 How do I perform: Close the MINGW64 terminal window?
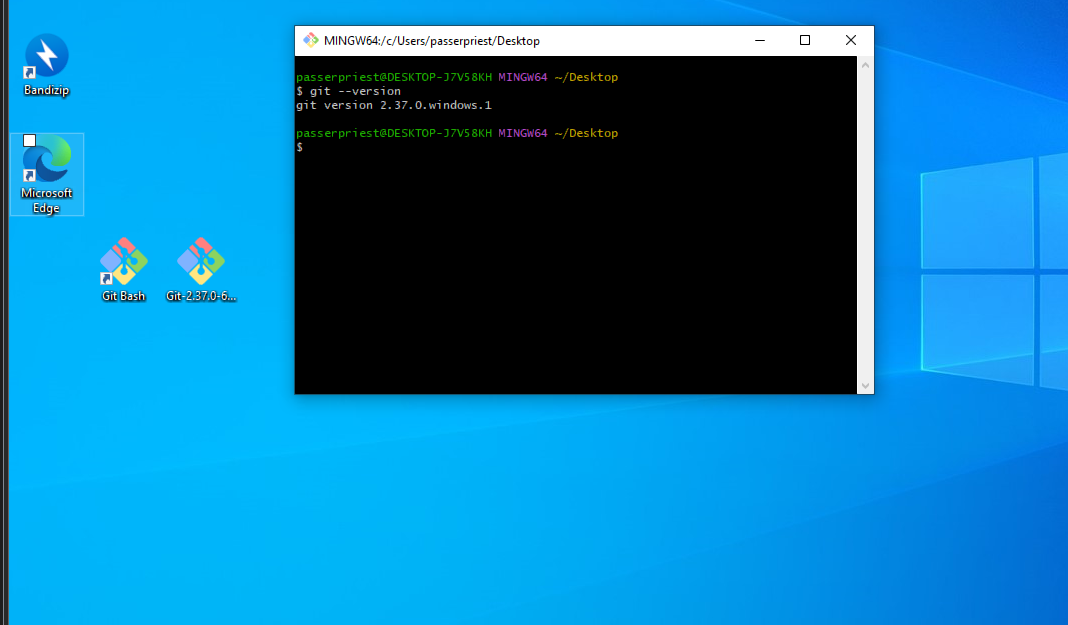[851, 41]
